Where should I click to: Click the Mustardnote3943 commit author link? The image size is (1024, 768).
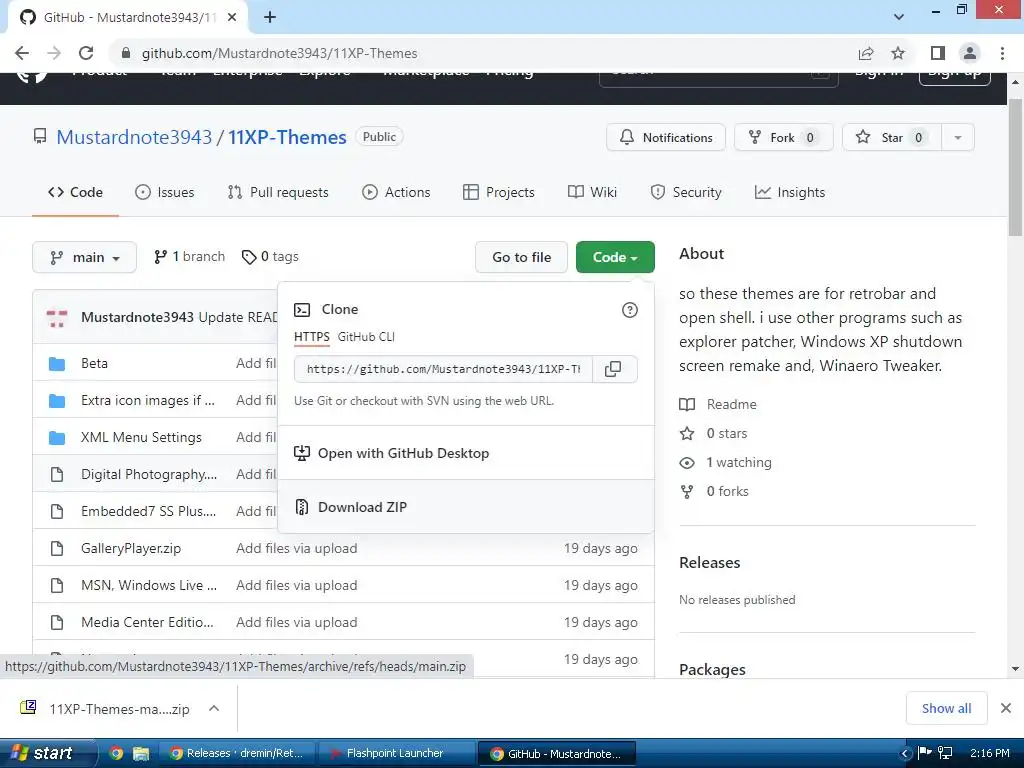point(137,317)
